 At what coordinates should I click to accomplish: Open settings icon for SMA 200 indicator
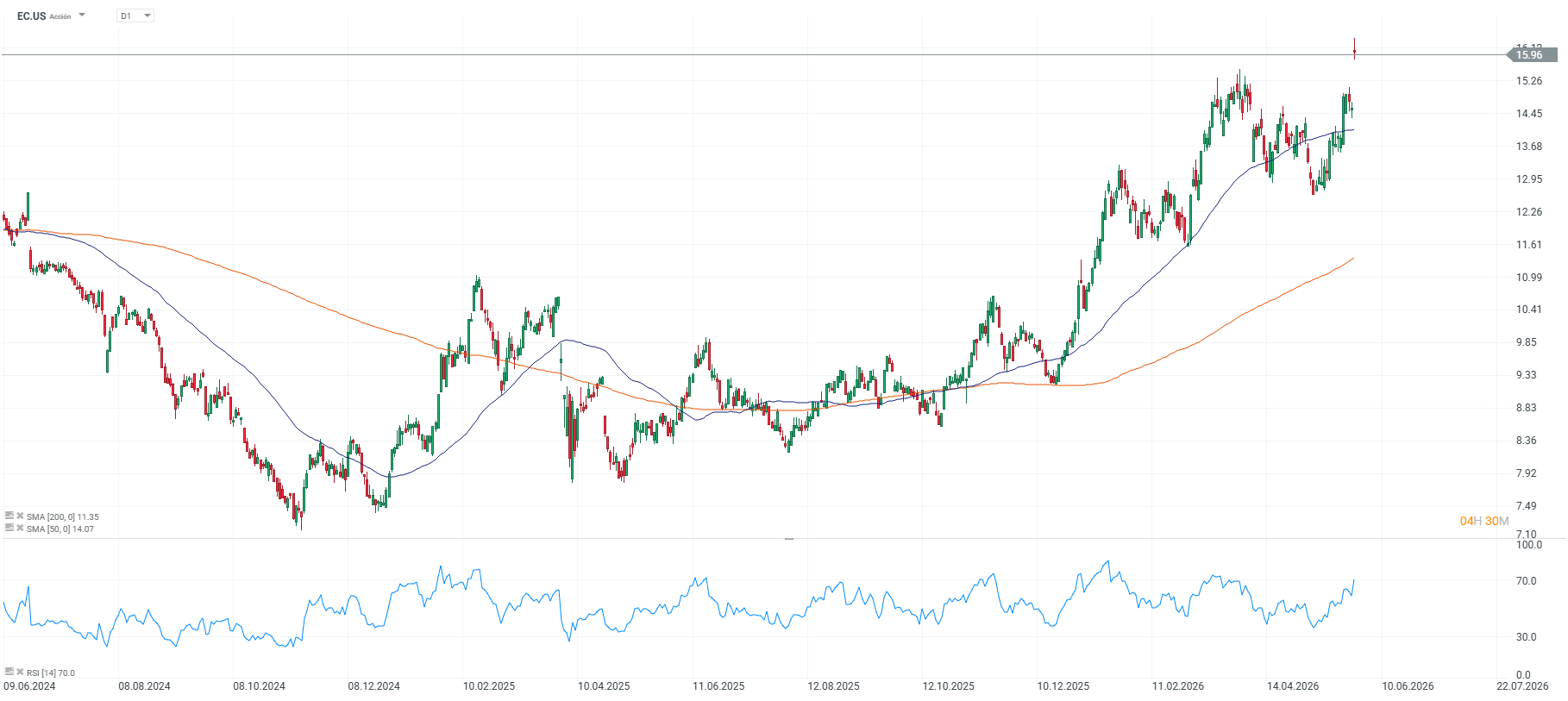click(x=9, y=516)
